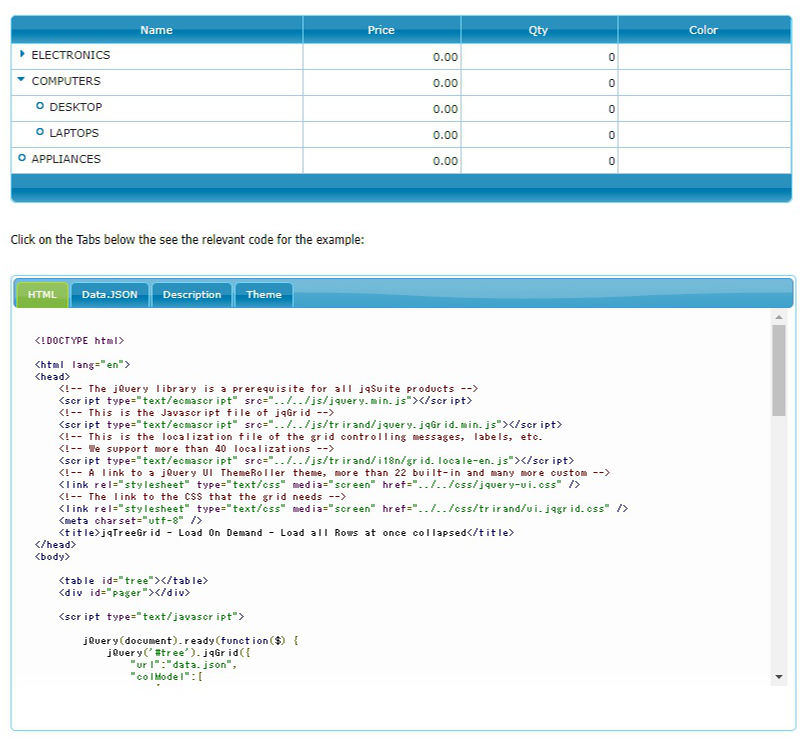Click the COMPUTERS Qty cell
The image size is (800, 750).
(539, 83)
